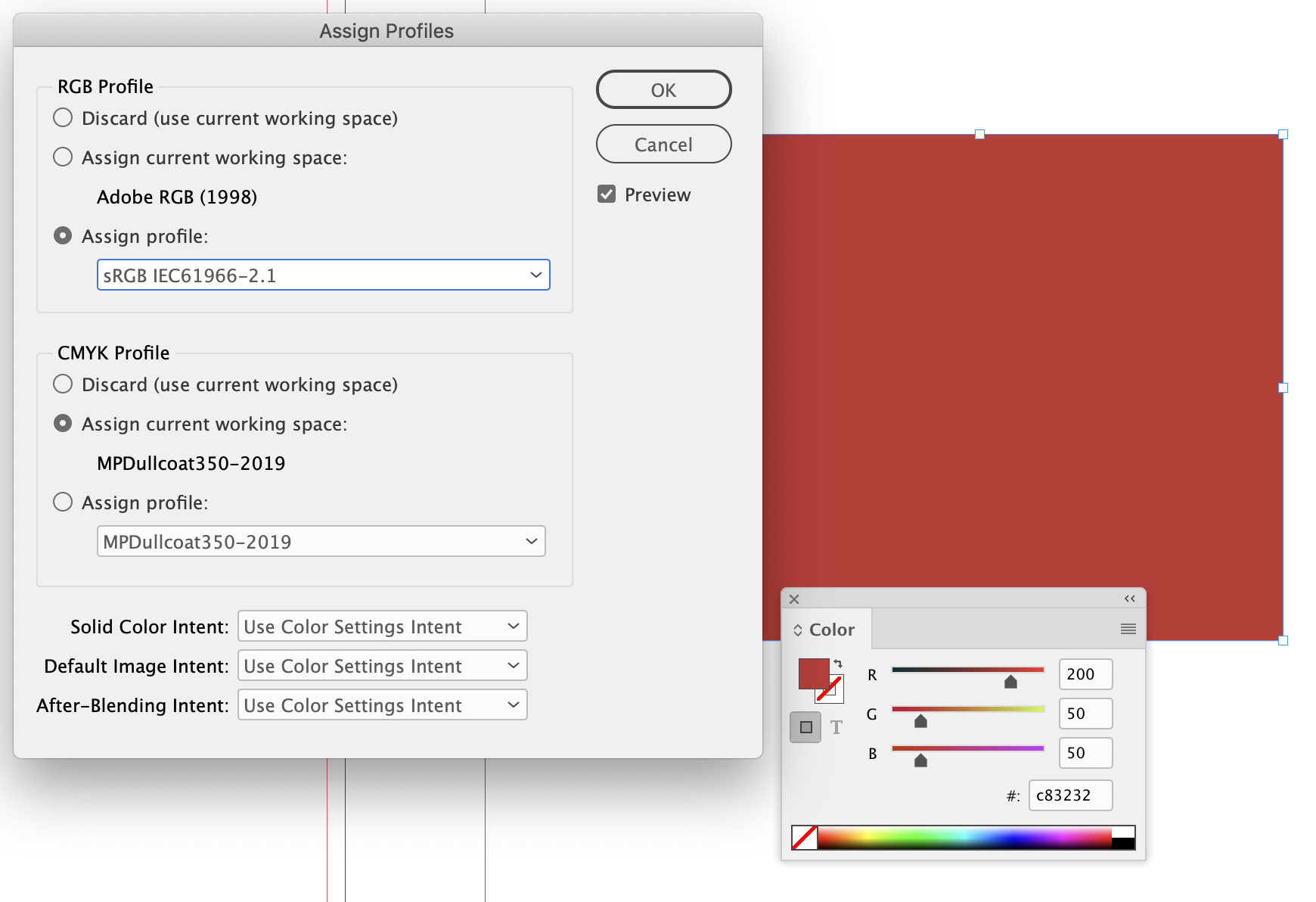Click the None swatch on the spectrum bar
The height and width of the screenshot is (902, 1316).
804,837
